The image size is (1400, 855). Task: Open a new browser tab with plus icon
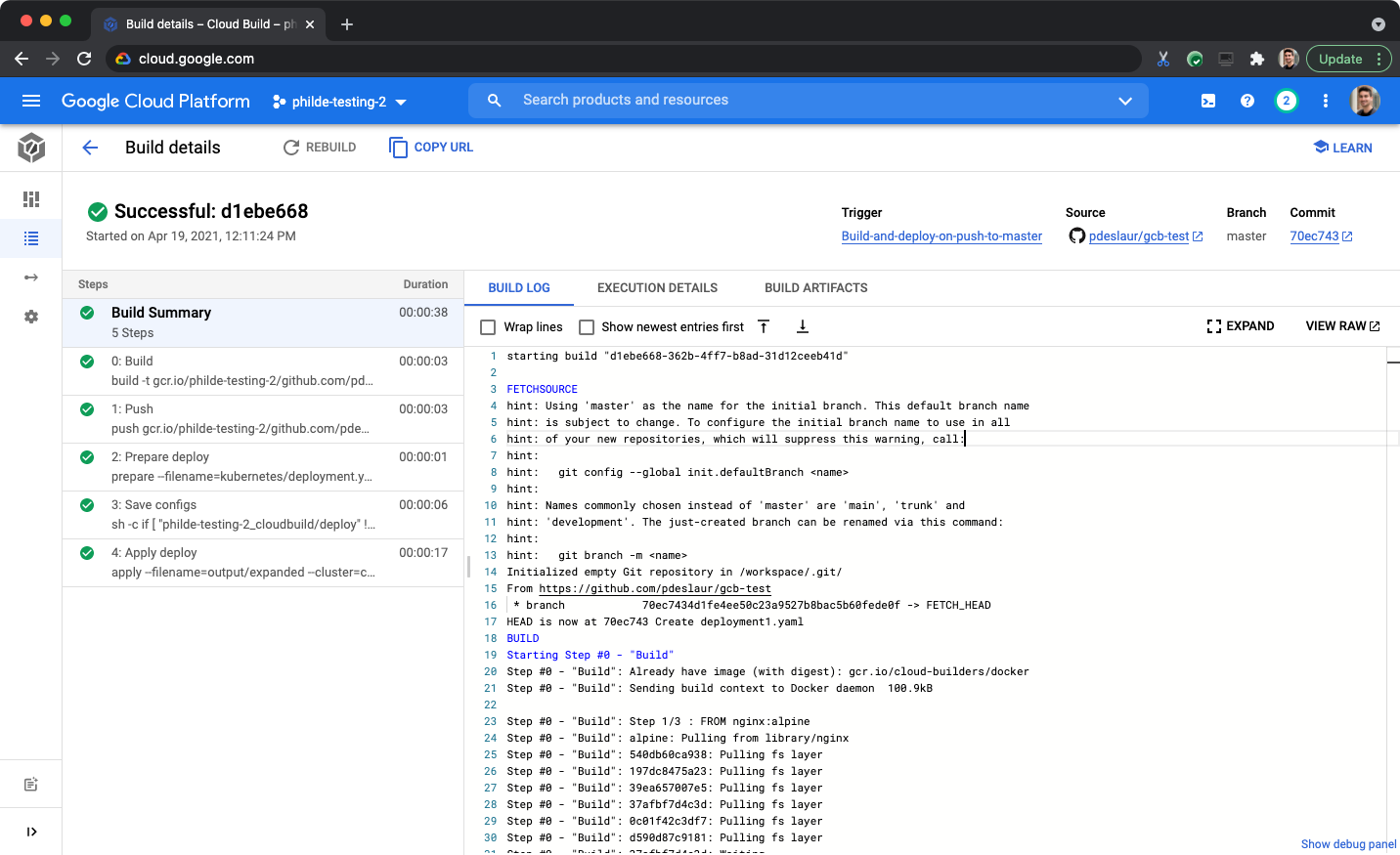pyautogui.click(x=347, y=24)
